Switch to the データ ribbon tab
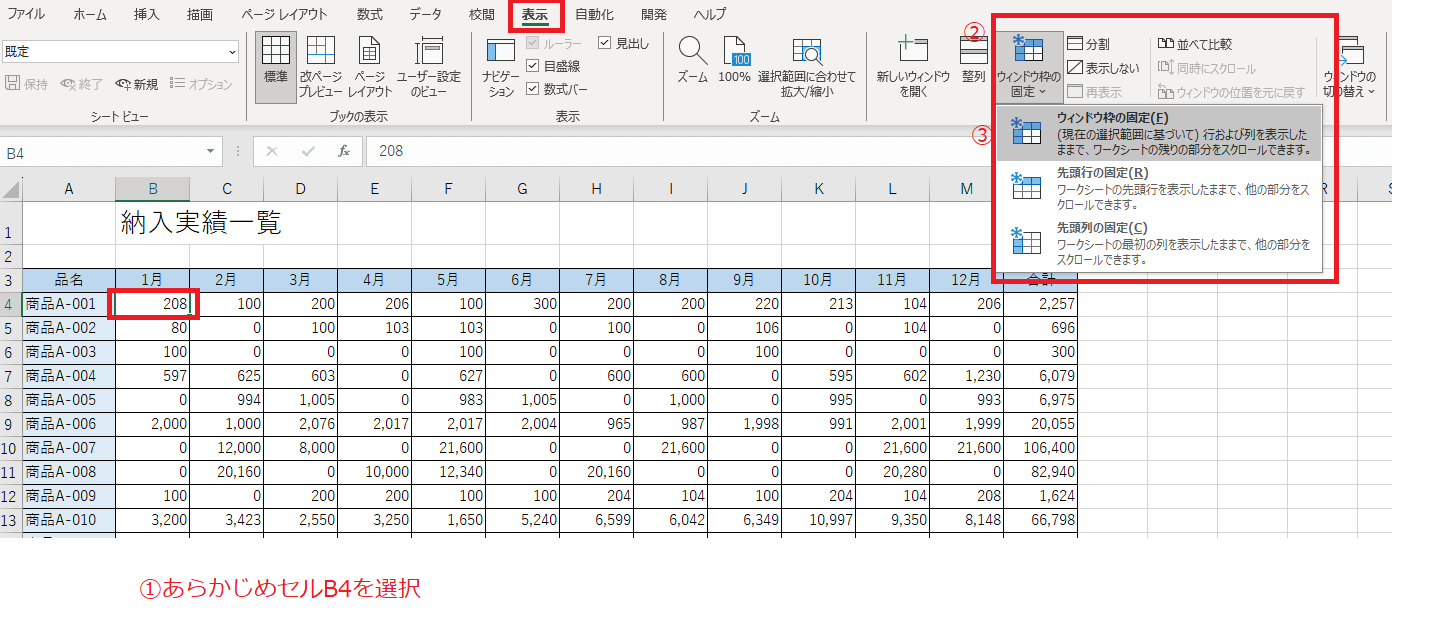 (425, 14)
